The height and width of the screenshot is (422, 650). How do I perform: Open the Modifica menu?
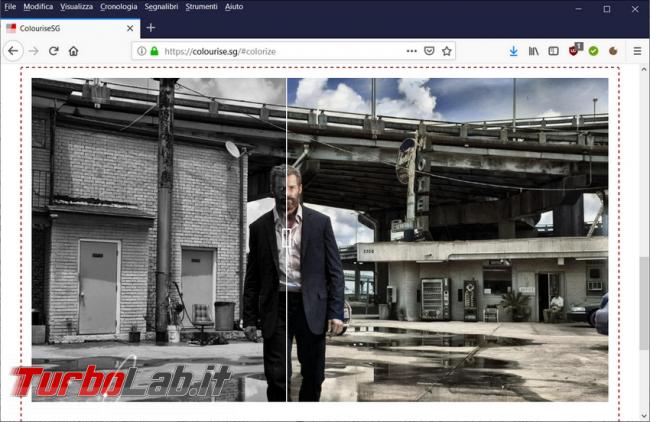tap(38, 7)
